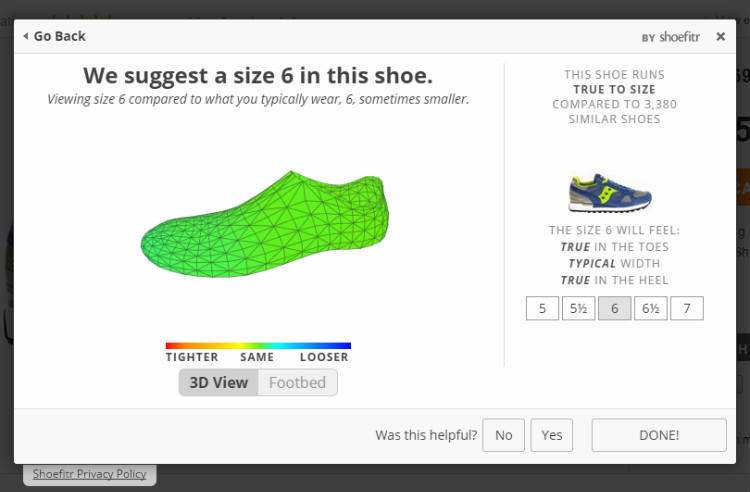The height and width of the screenshot is (492, 750).
Task: Select size 5
Action: (542, 309)
